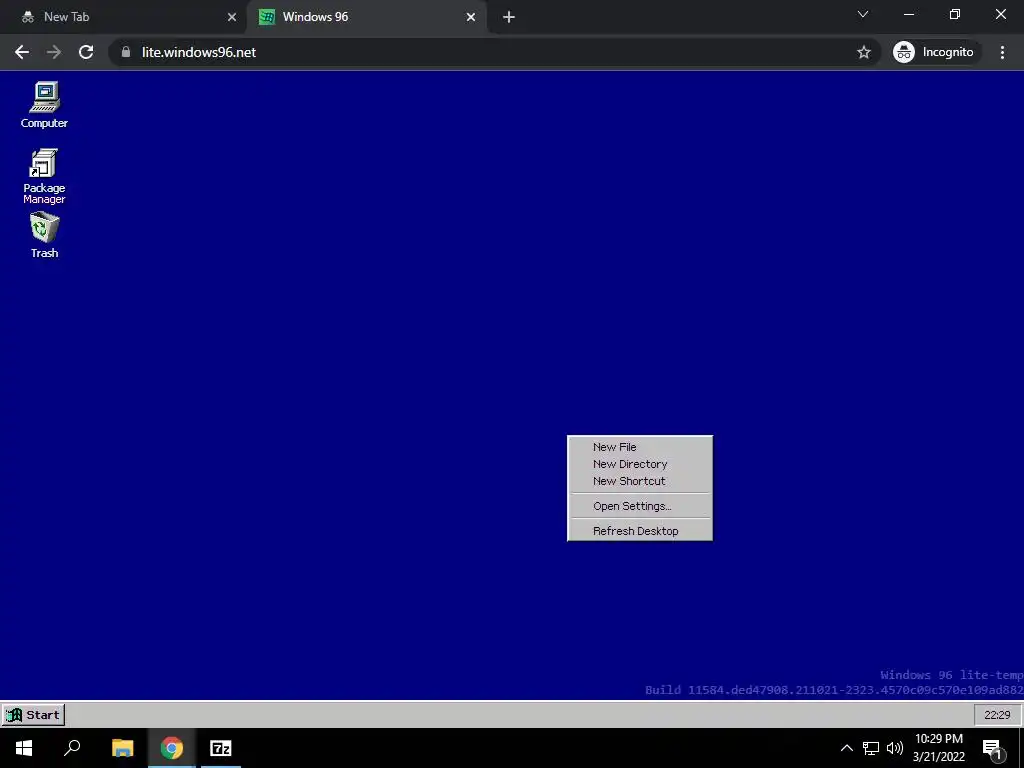Select Refresh Desktop in context menu
Image resolution: width=1024 pixels, height=768 pixels.
pyautogui.click(x=640, y=531)
